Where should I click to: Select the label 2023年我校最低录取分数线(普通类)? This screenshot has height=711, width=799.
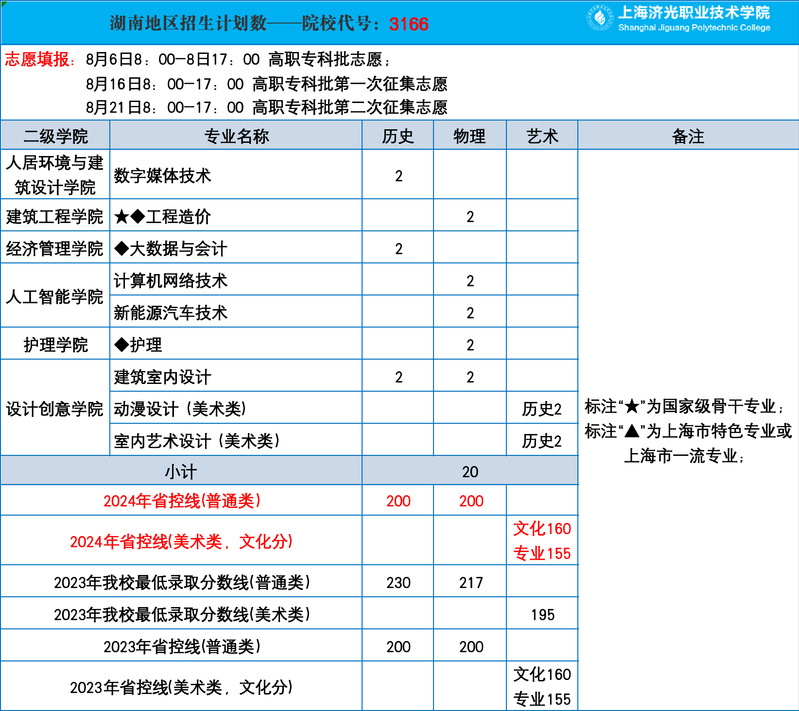182,582
